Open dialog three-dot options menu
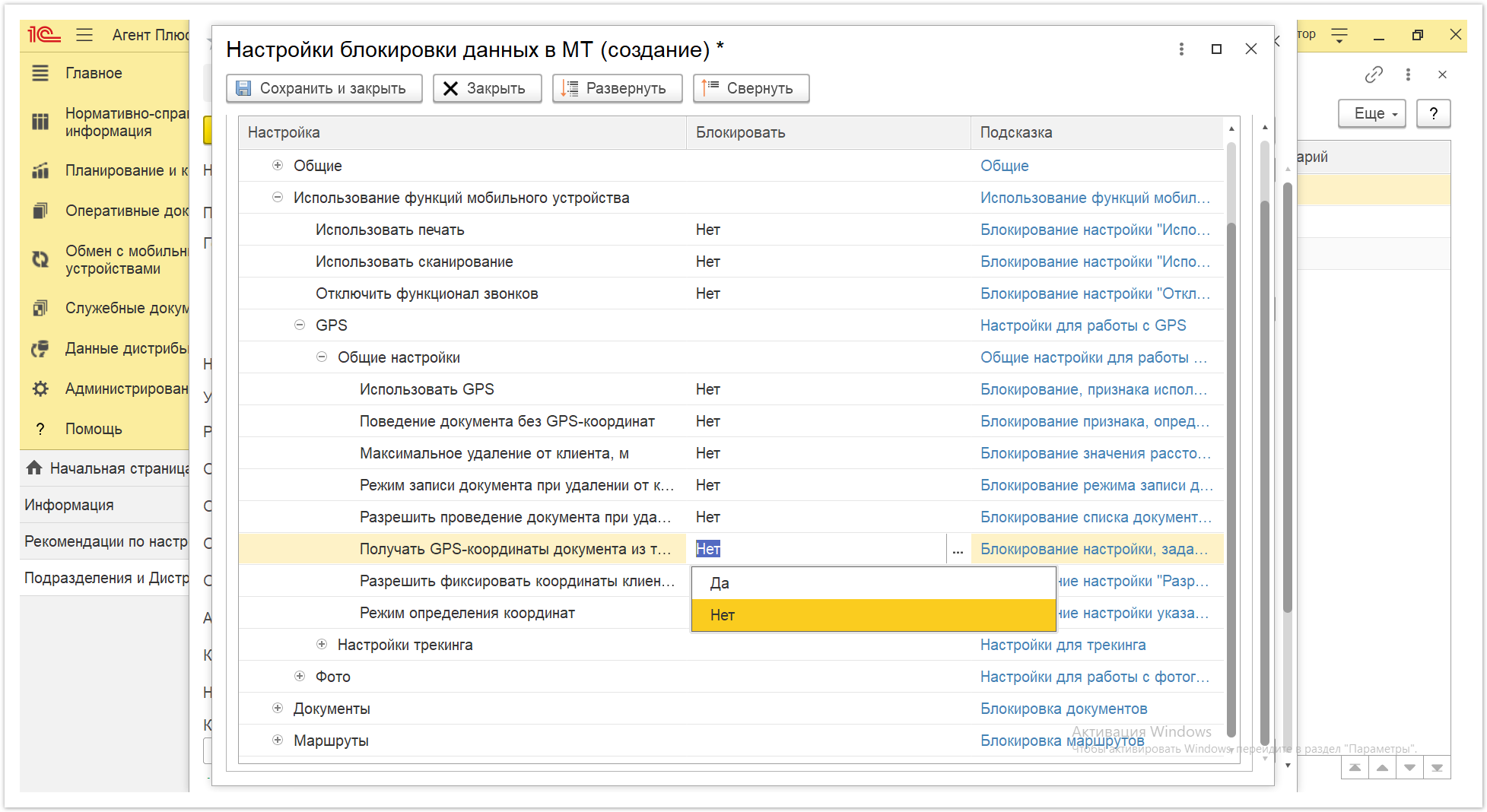The image size is (1487, 812). pyautogui.click(x=1181, y=49)
